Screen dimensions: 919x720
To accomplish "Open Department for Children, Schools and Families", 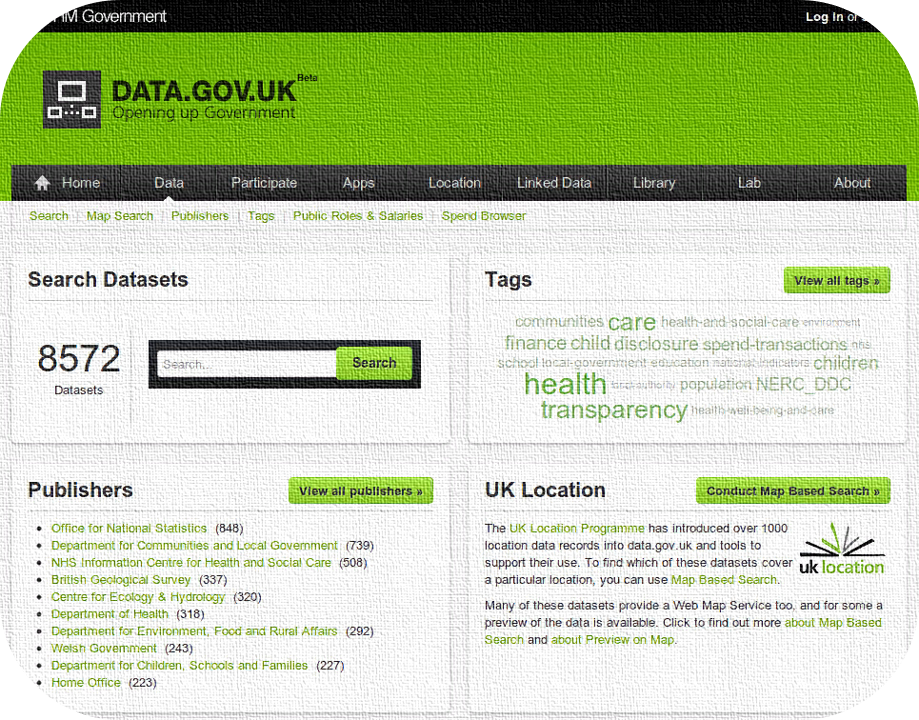I will (x=179, y=665).
